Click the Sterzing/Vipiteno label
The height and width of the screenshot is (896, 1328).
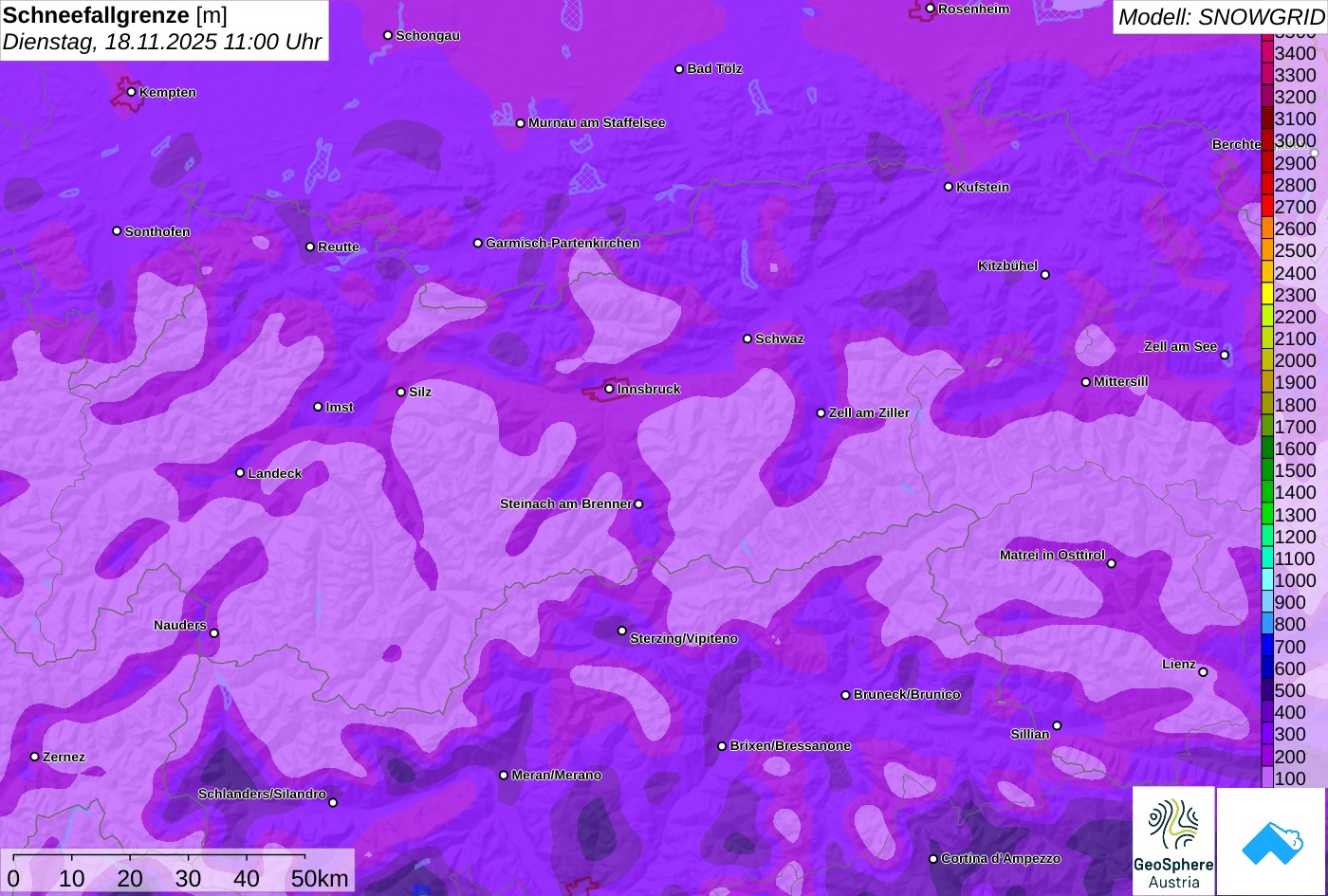684,638
